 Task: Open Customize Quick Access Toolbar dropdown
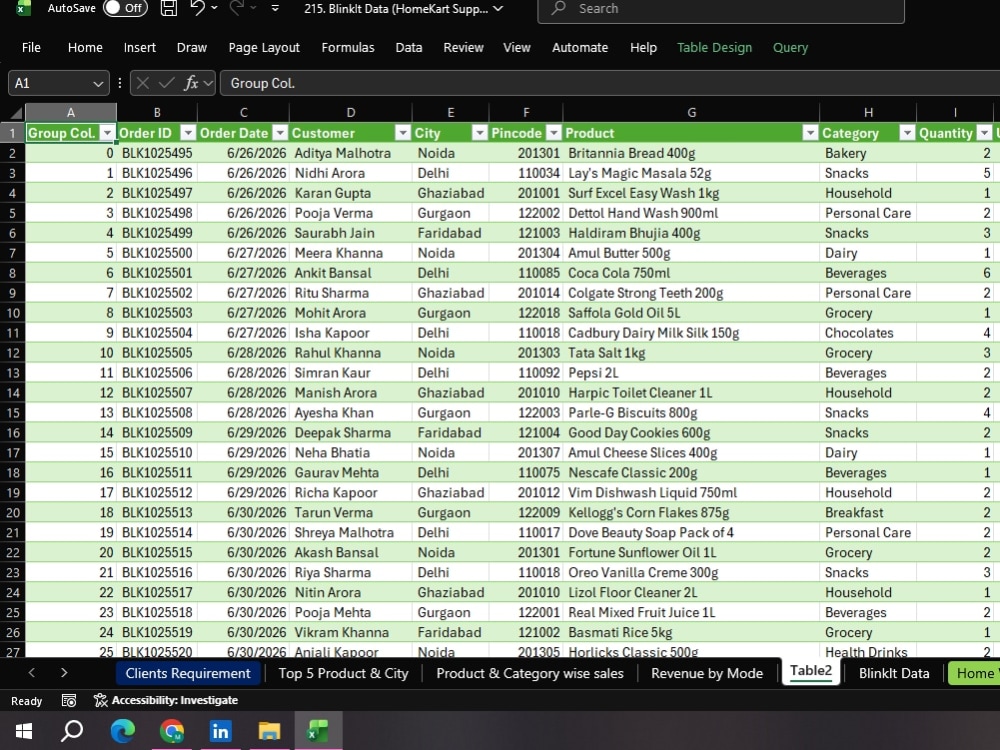point(275,8)
